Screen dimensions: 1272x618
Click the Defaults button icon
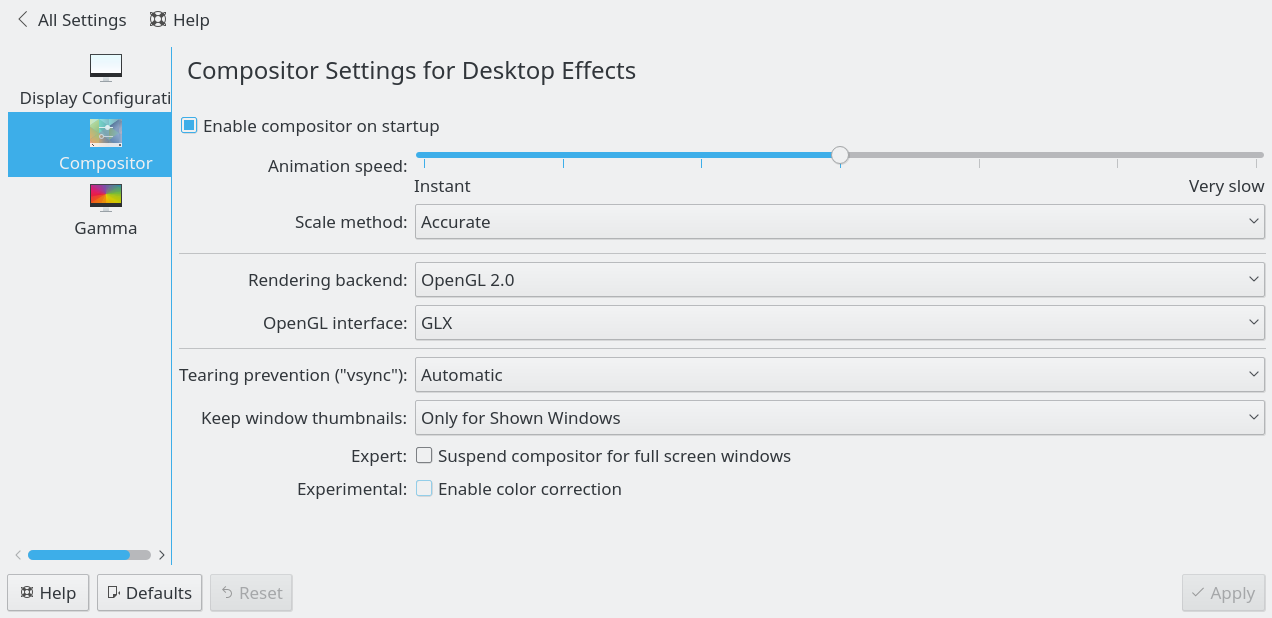point(114,593)
